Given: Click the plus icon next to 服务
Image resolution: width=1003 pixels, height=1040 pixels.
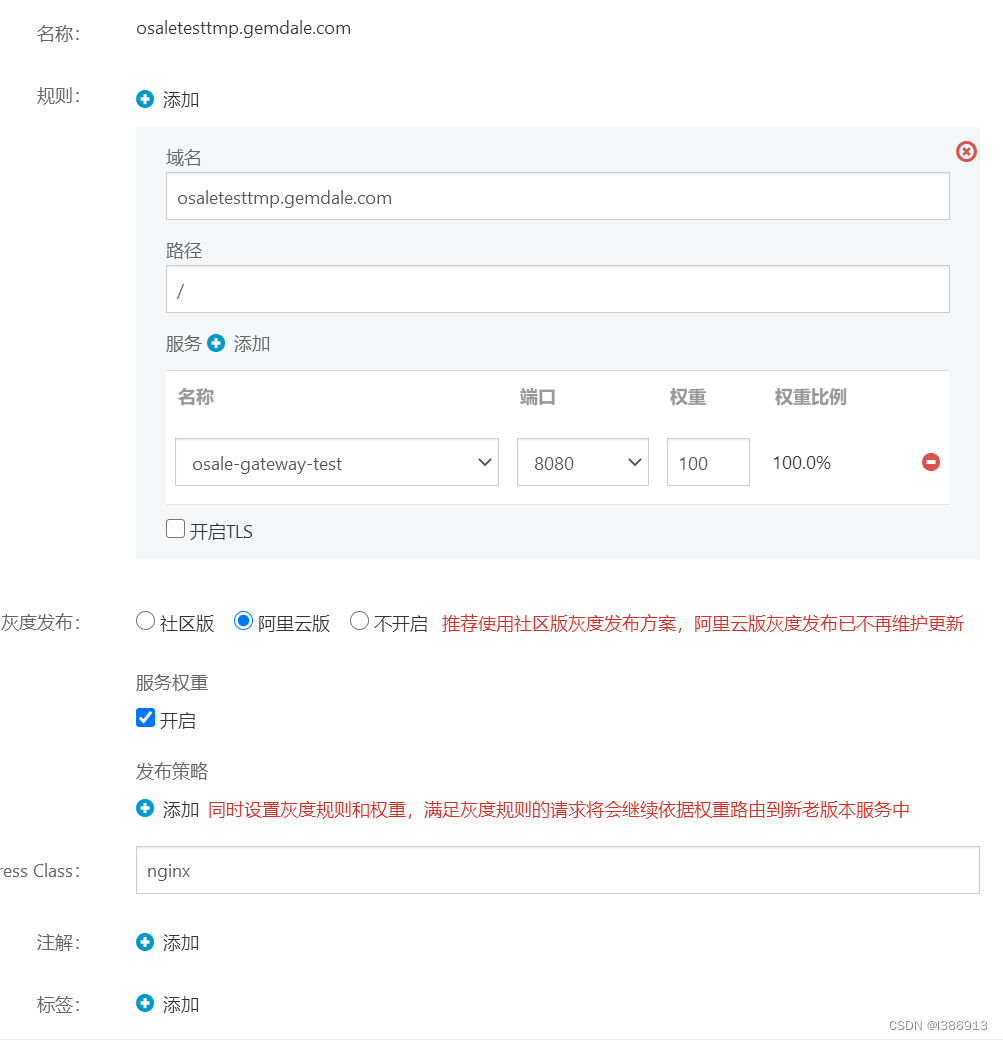Looking at the screenshot, I should (x=216, y=343).
